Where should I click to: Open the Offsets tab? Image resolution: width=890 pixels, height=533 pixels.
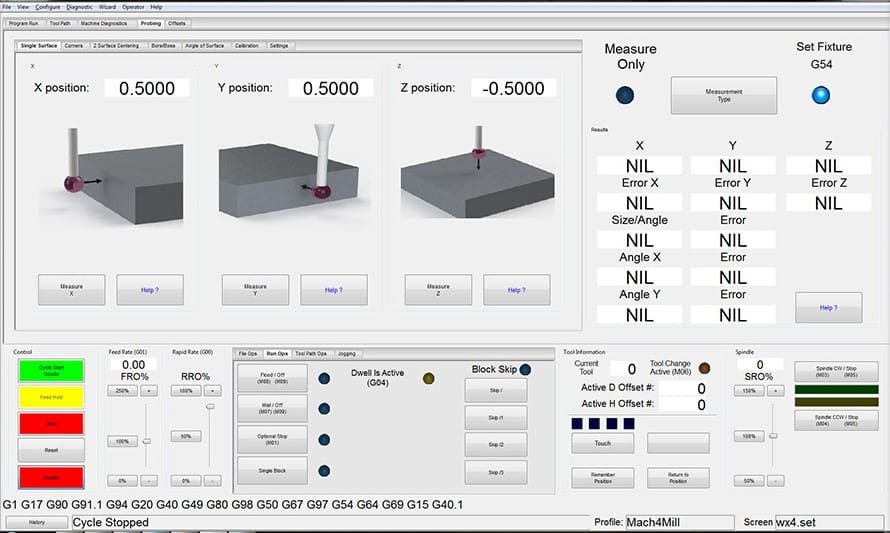(176, 23)
